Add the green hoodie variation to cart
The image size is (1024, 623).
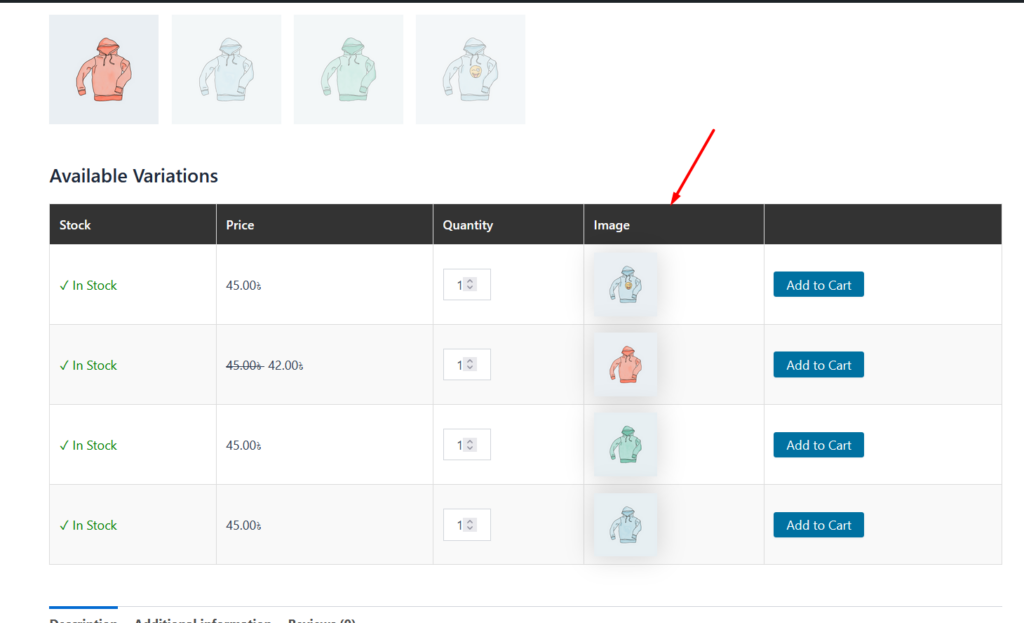coord(818,445)
